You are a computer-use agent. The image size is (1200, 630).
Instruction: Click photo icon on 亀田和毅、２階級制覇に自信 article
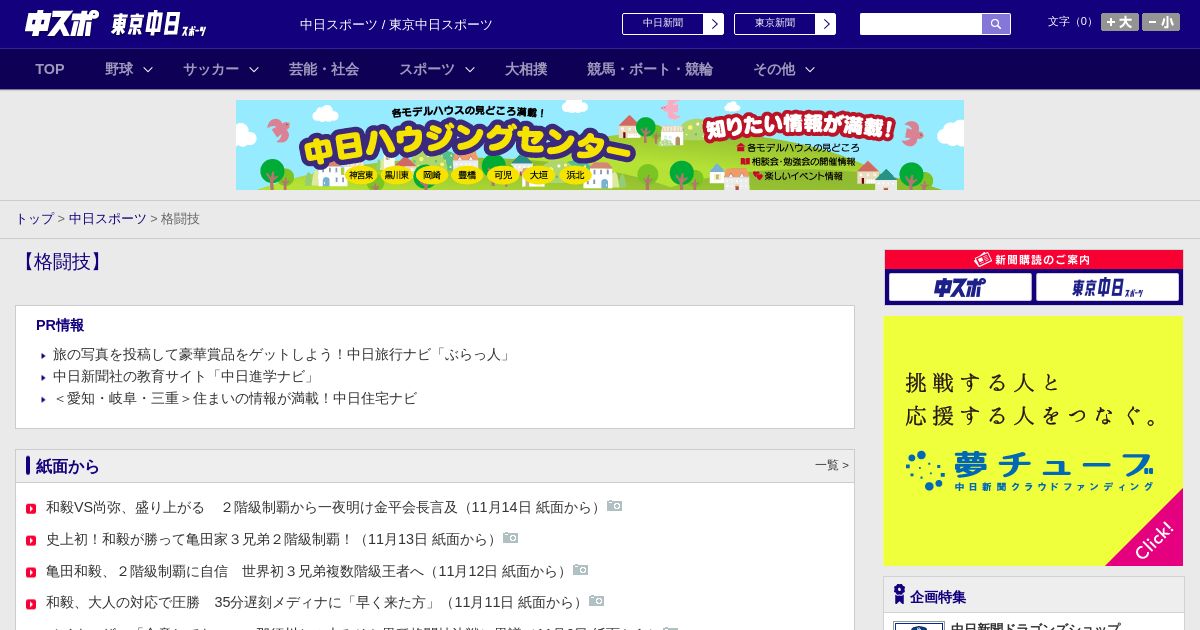581,570
